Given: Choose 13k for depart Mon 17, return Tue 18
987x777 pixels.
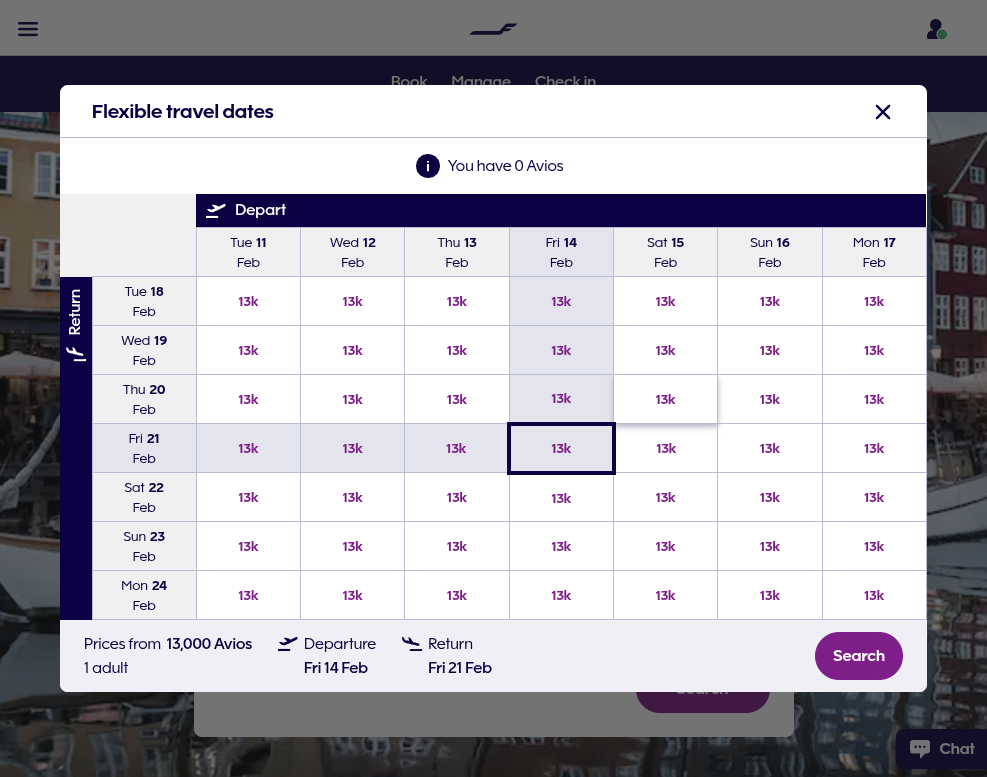Looking at the screenshot, I should click(x=874, y=301).
